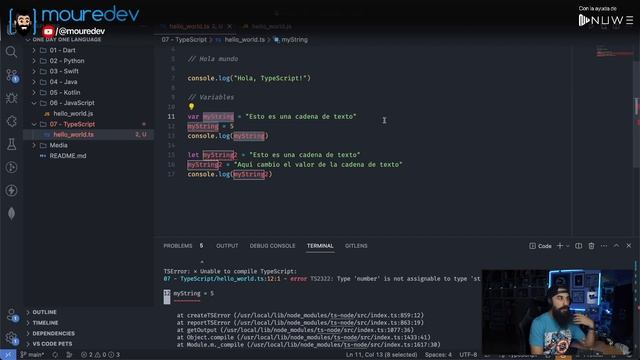
Task: Expand the Media folder
Action: [x=88, y=145]
